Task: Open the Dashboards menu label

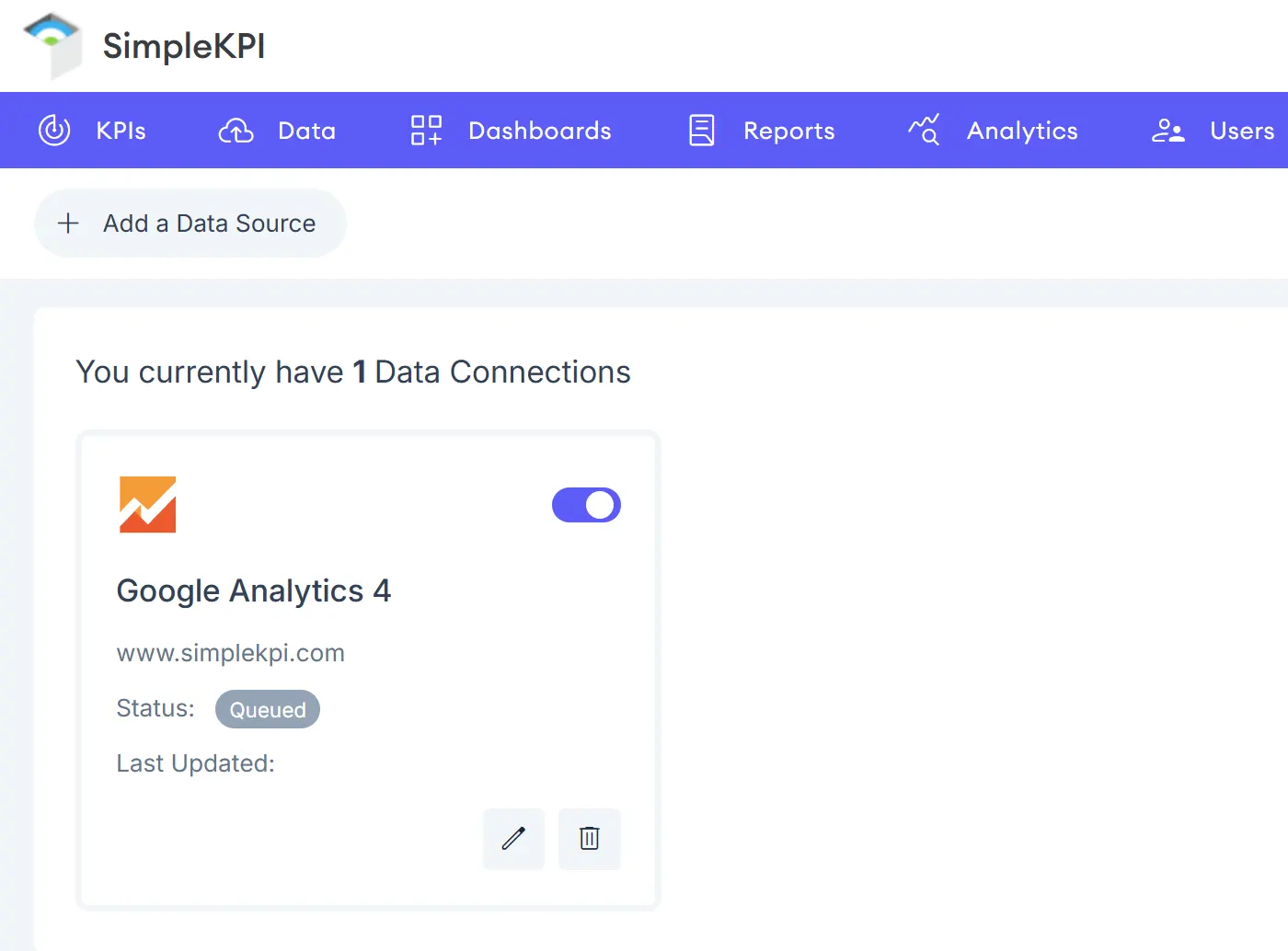Action: [x=540, y=131]
